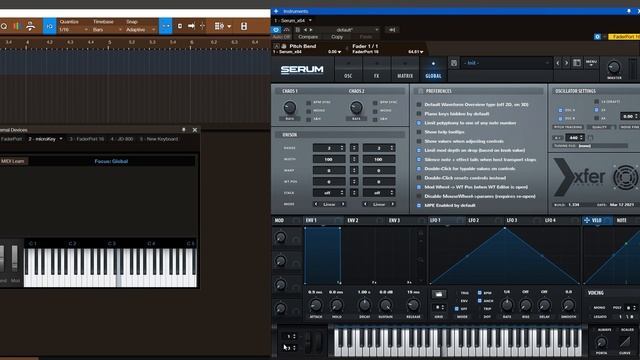The height and width of the screenshot is (360, 640).
Task: Toggle LFO ANCH checkbox
Action: pos(480,300)
